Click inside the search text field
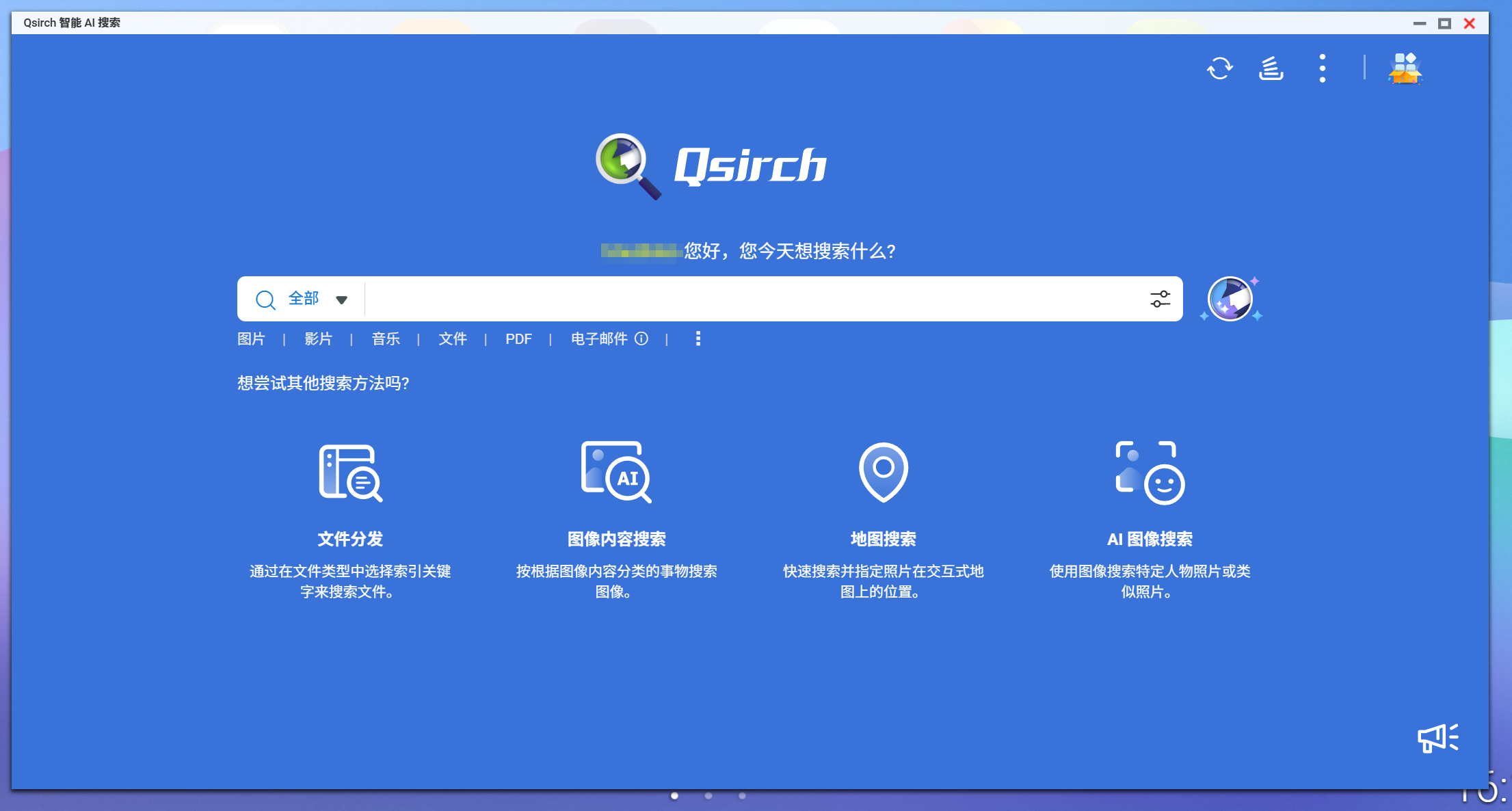This screenshot has width=1512, height=811. pyautogui.click(x=752, y=299)
